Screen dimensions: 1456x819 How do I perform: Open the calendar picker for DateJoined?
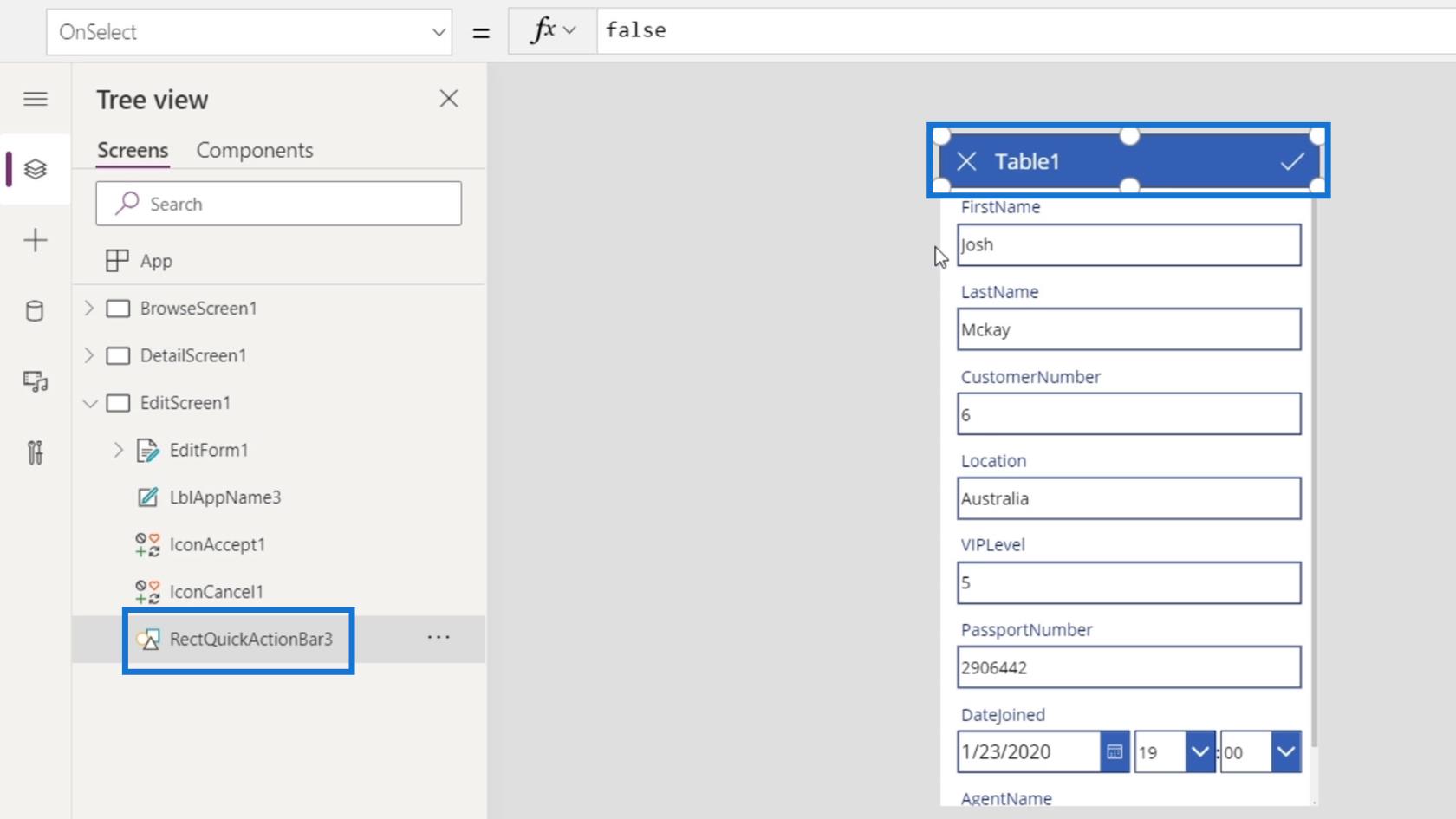click(1115, 752)
